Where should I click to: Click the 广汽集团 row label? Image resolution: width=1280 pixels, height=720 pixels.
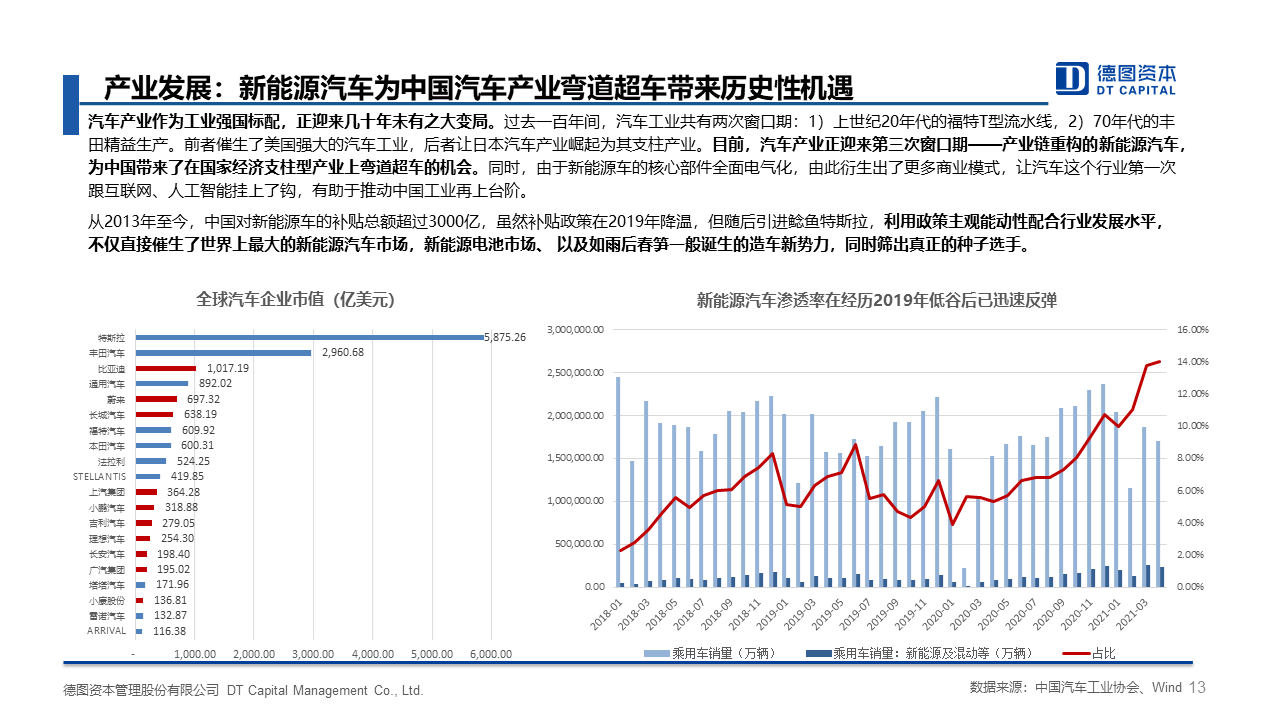pyautogui.click(x=106, y=569)
